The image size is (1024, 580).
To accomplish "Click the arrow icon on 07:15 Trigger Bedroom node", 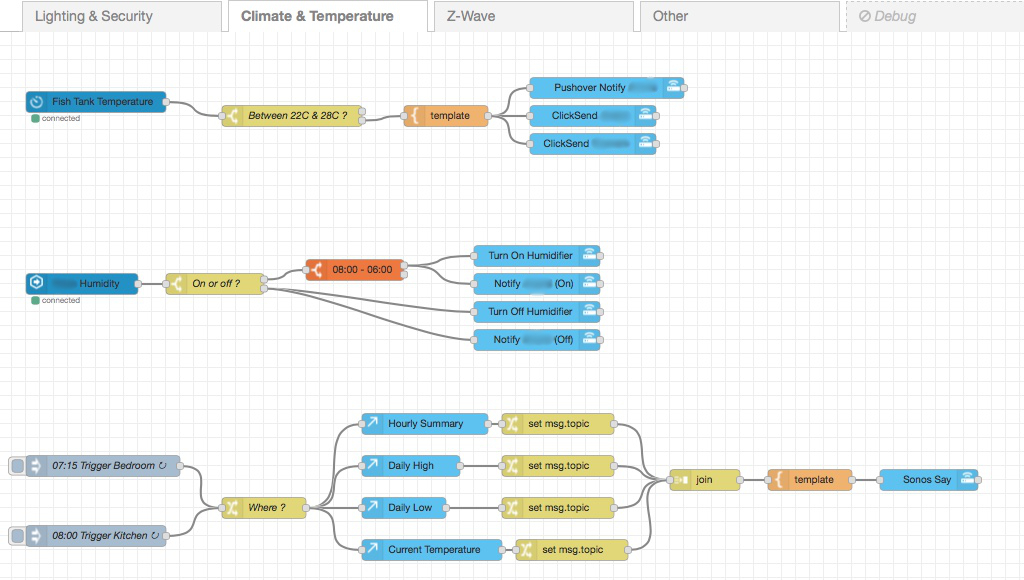I will point(37,466).
